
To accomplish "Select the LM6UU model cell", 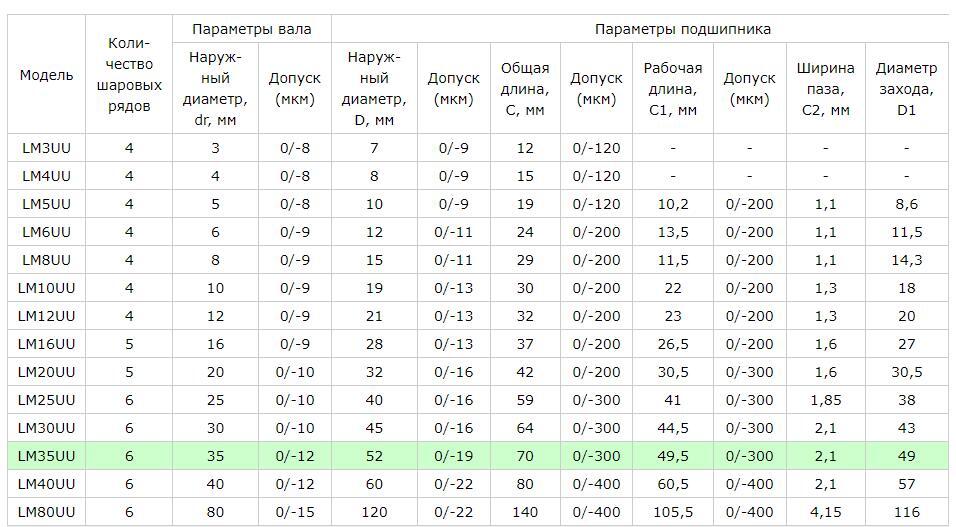I will click(x=47, y=232).
